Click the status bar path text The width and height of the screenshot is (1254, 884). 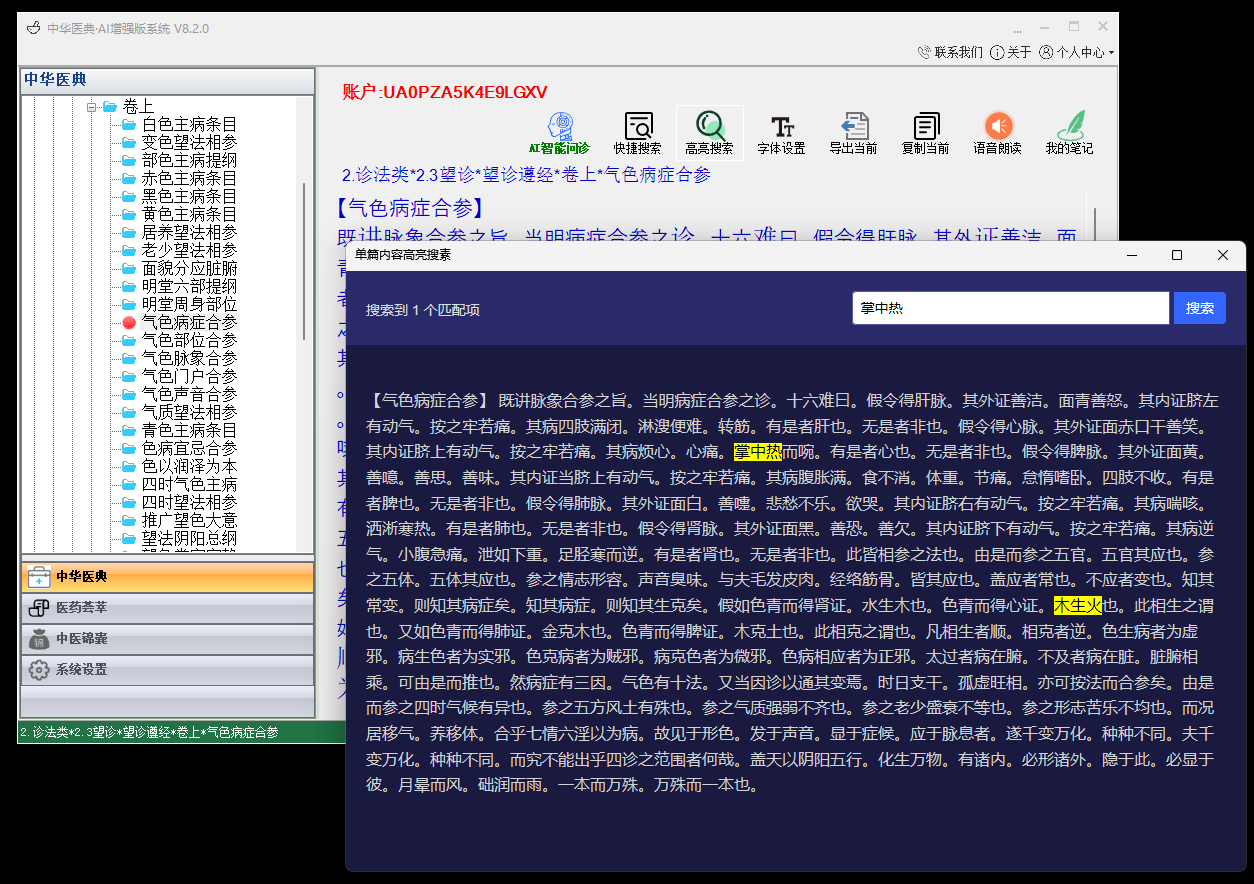149,733
